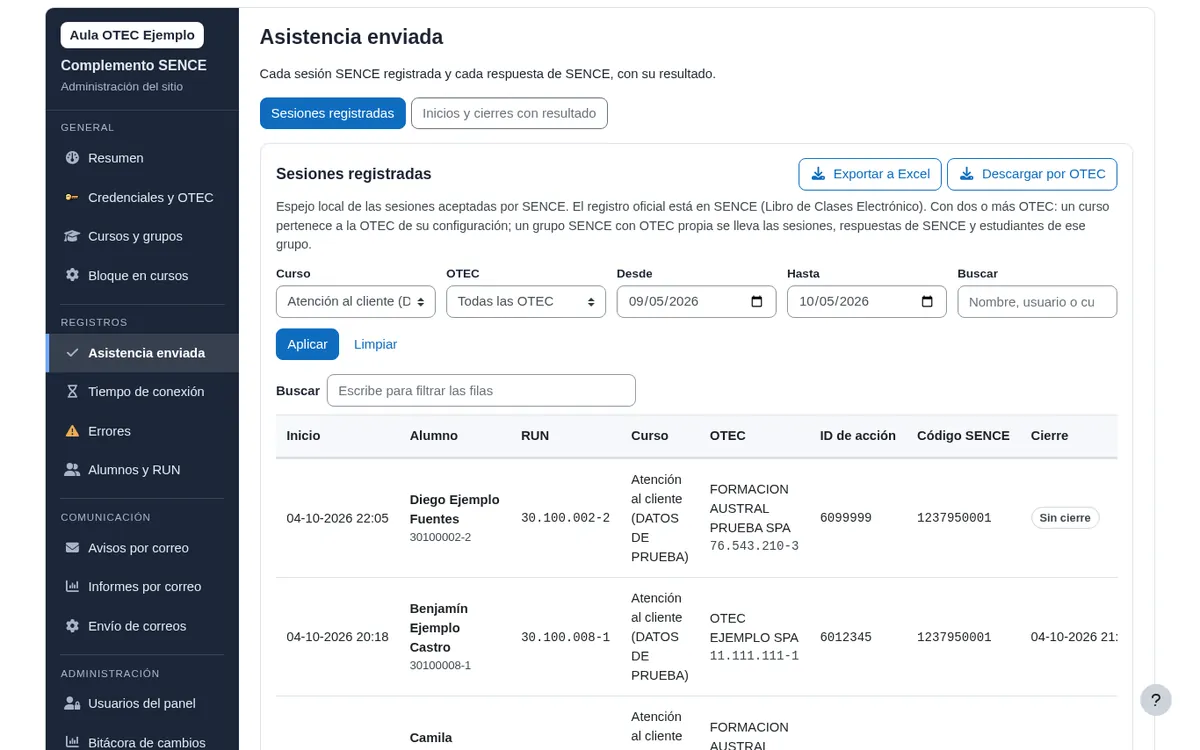Select Asistencia enviada in sidebar

click(142, 353)
